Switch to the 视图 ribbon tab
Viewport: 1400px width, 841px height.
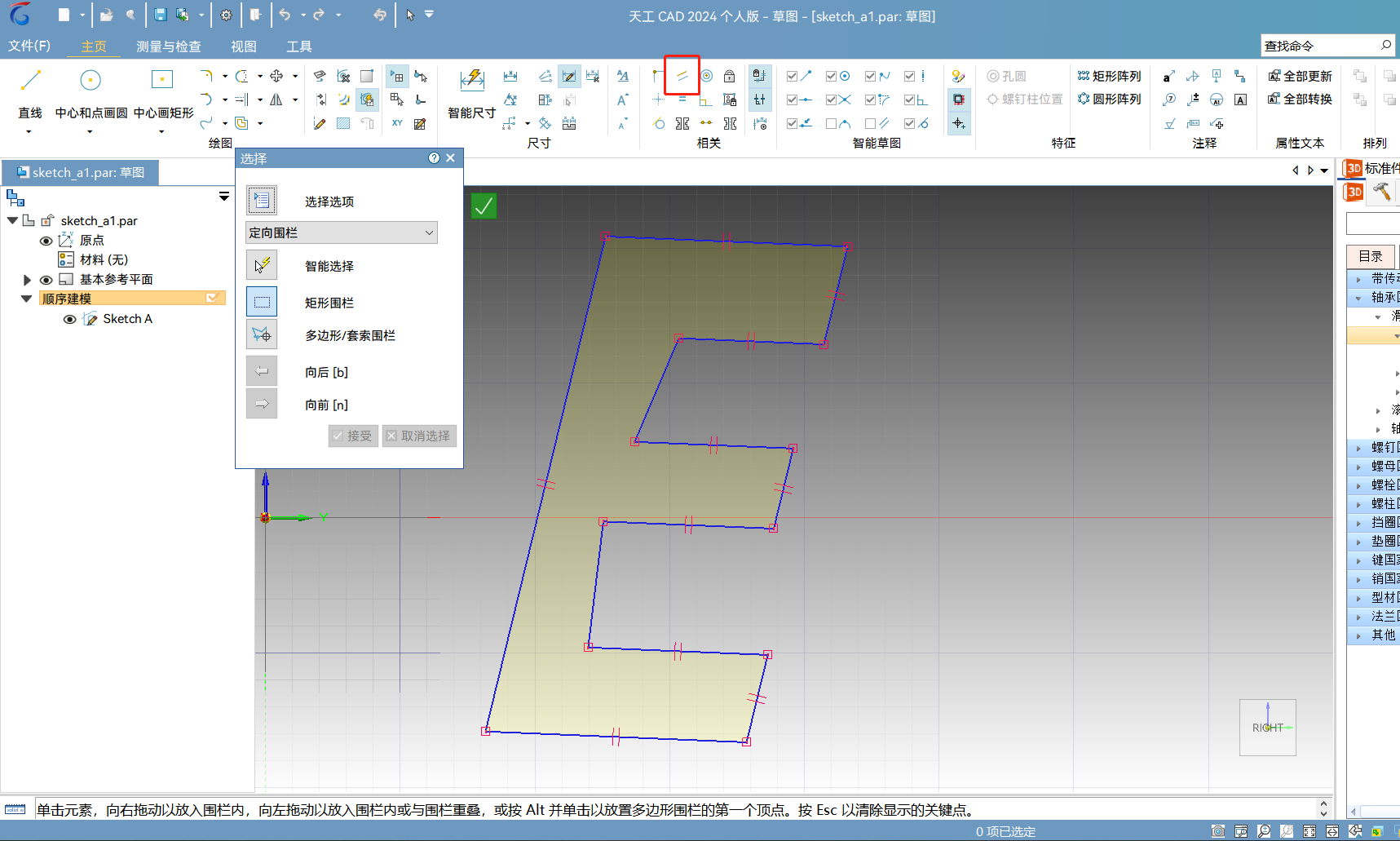click(x=244, y=46)
